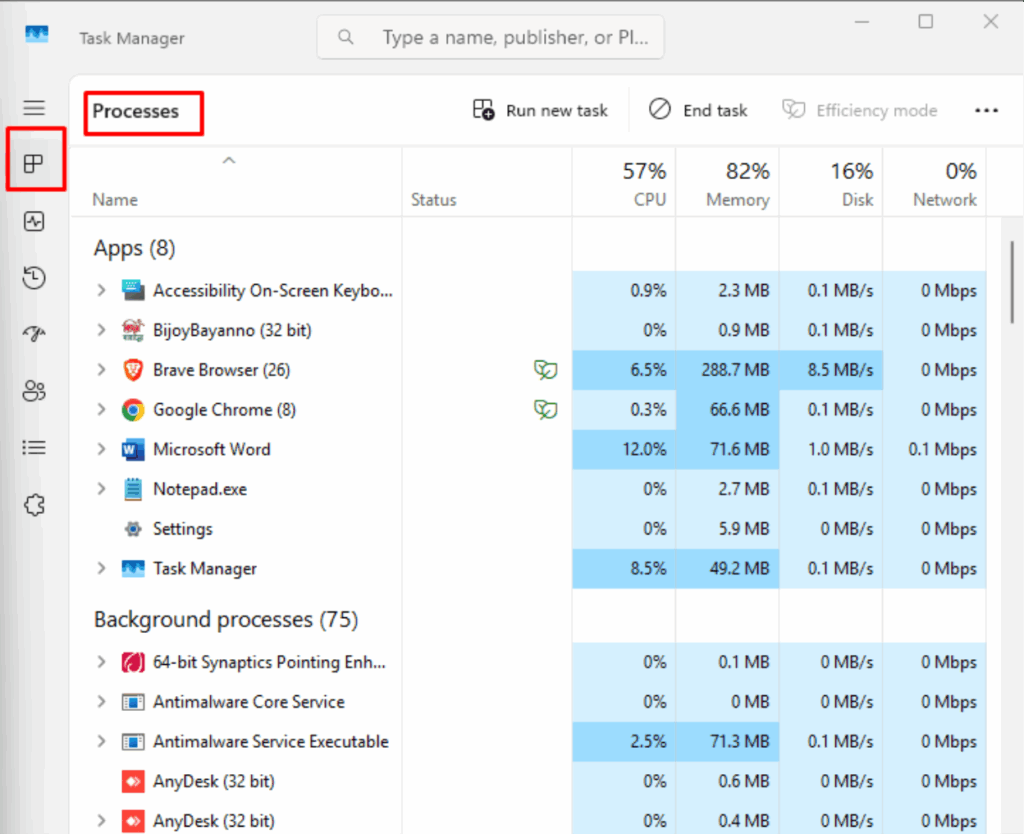Screen dimensions: 1024x834
Task: Click Google Chrome efficiency leaf icon
Action: click(x=545, y=409)
